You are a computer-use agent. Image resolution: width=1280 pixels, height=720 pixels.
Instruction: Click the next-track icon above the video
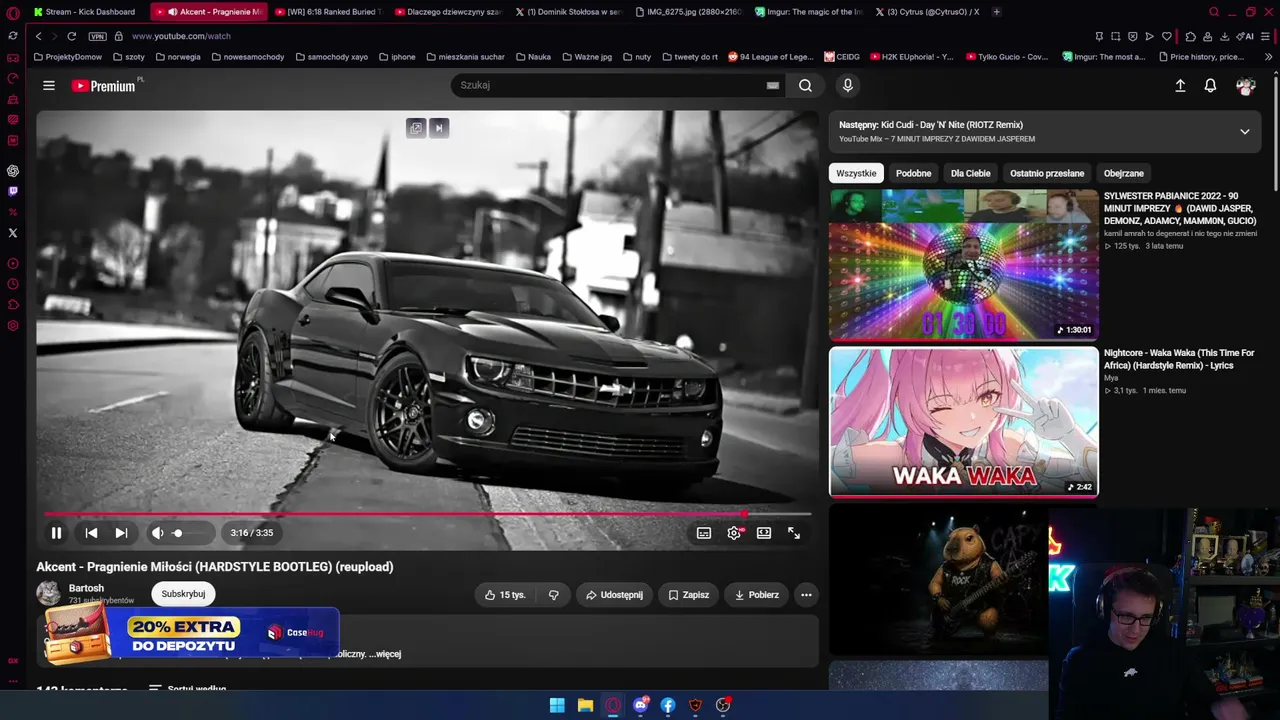[x=438, y=128]
